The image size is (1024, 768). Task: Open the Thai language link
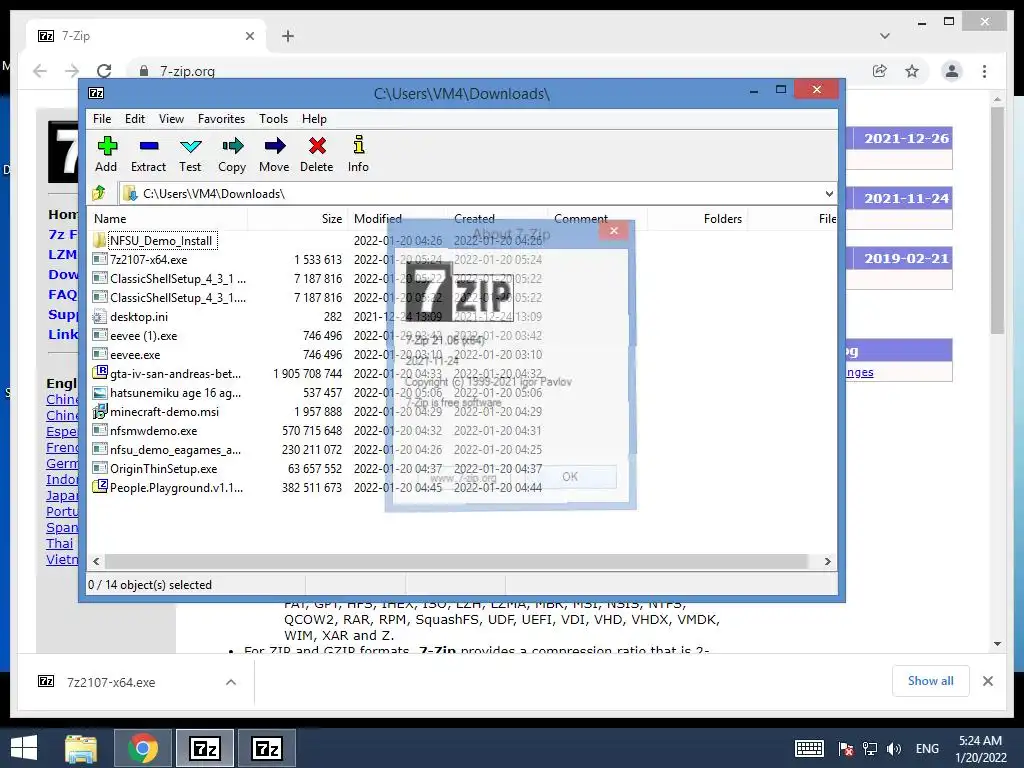click(x=59, y=543)
